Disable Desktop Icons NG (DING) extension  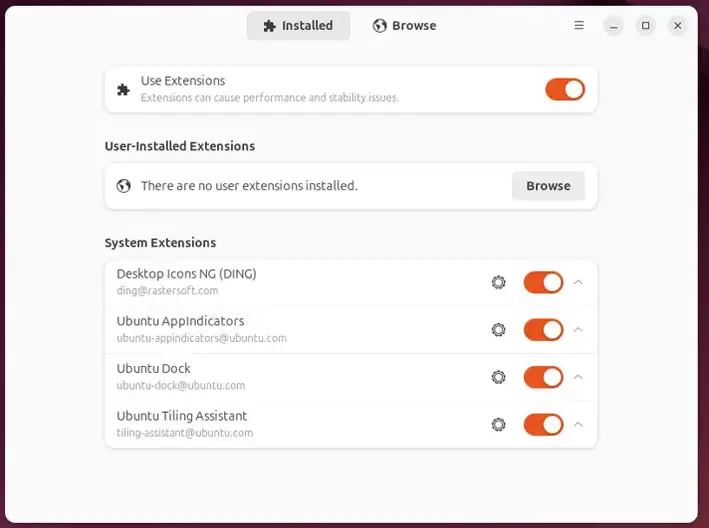click(543, 283)
